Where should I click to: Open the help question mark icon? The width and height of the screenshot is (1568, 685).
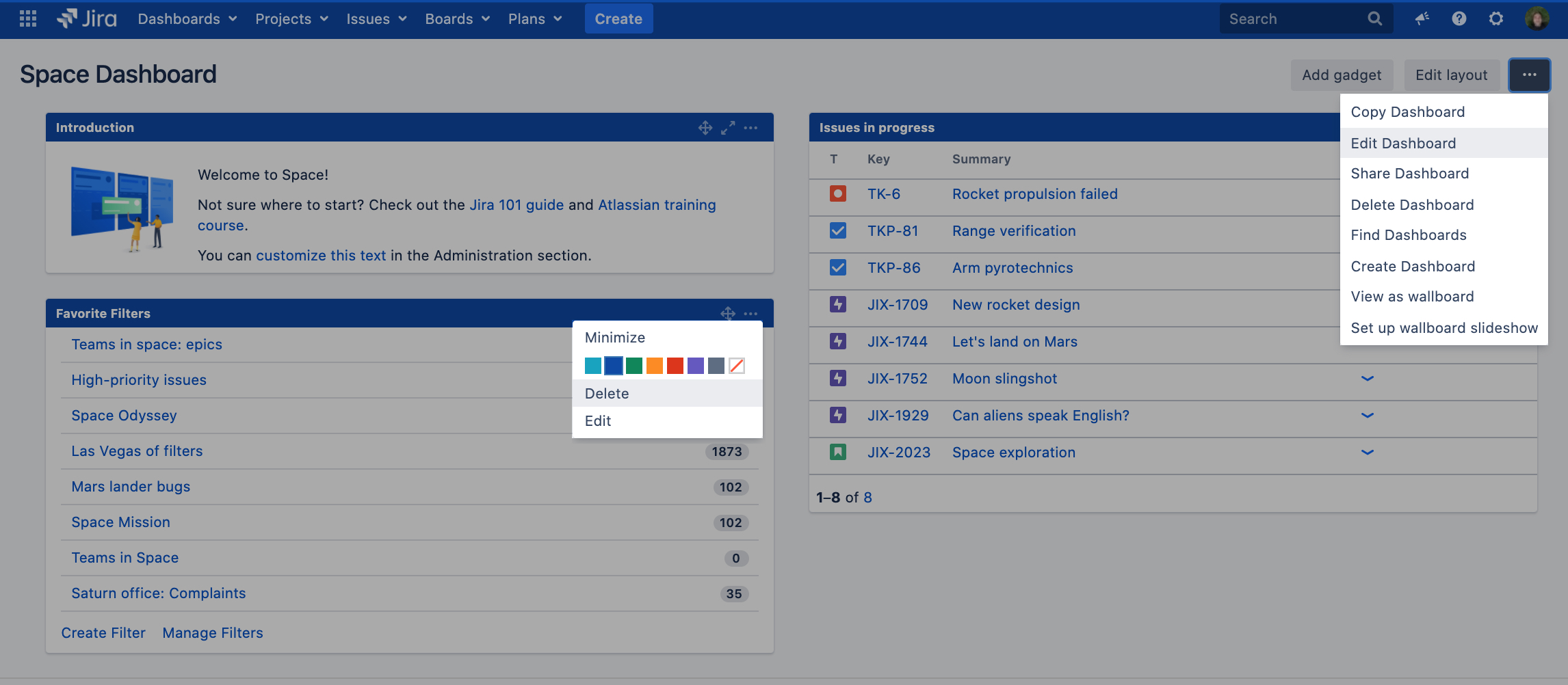[1459, 18]
